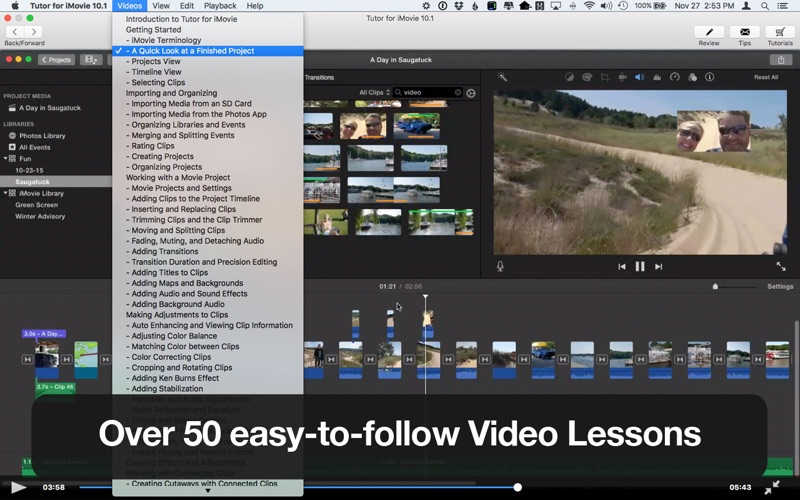Image resolution: width=800 pixels, height=500 pixels.
Task: Click the down arrow at the Videos menu bottom
Action: tap(208, 491)
